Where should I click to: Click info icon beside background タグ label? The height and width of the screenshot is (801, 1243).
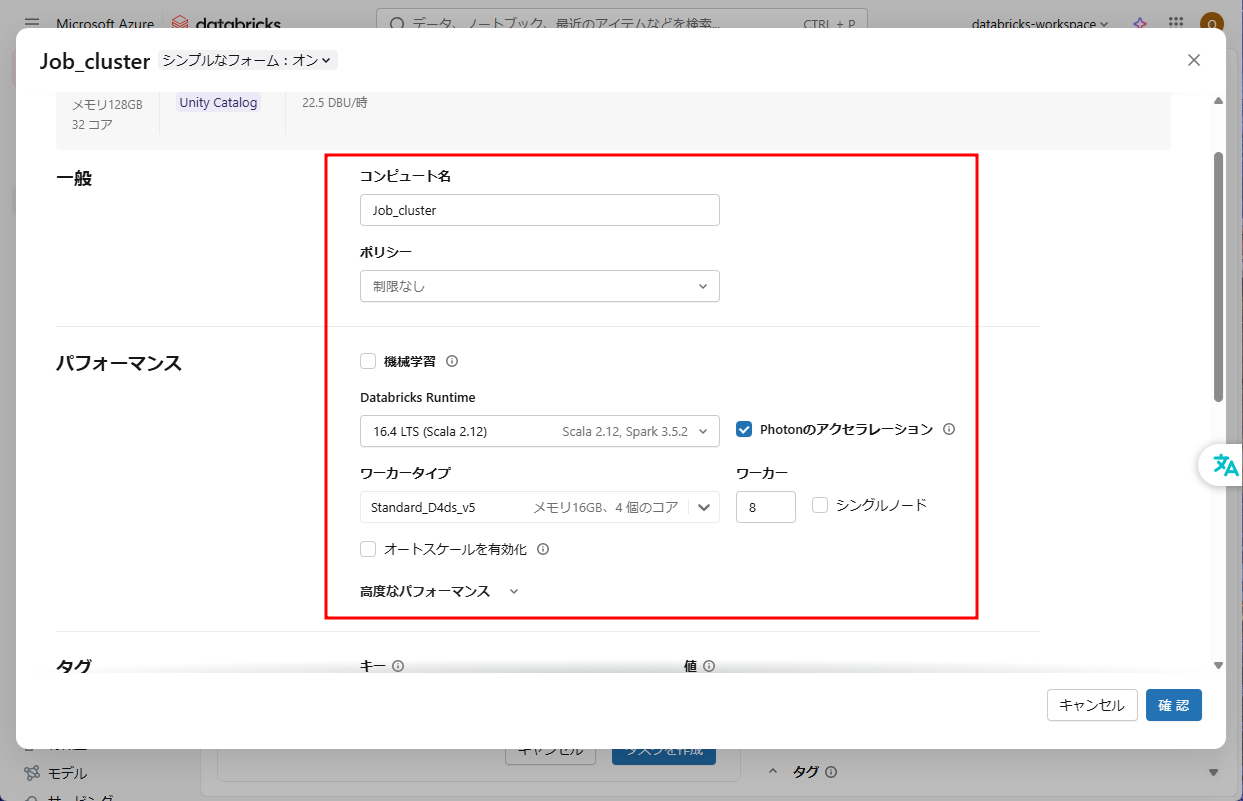pos(831,771)
